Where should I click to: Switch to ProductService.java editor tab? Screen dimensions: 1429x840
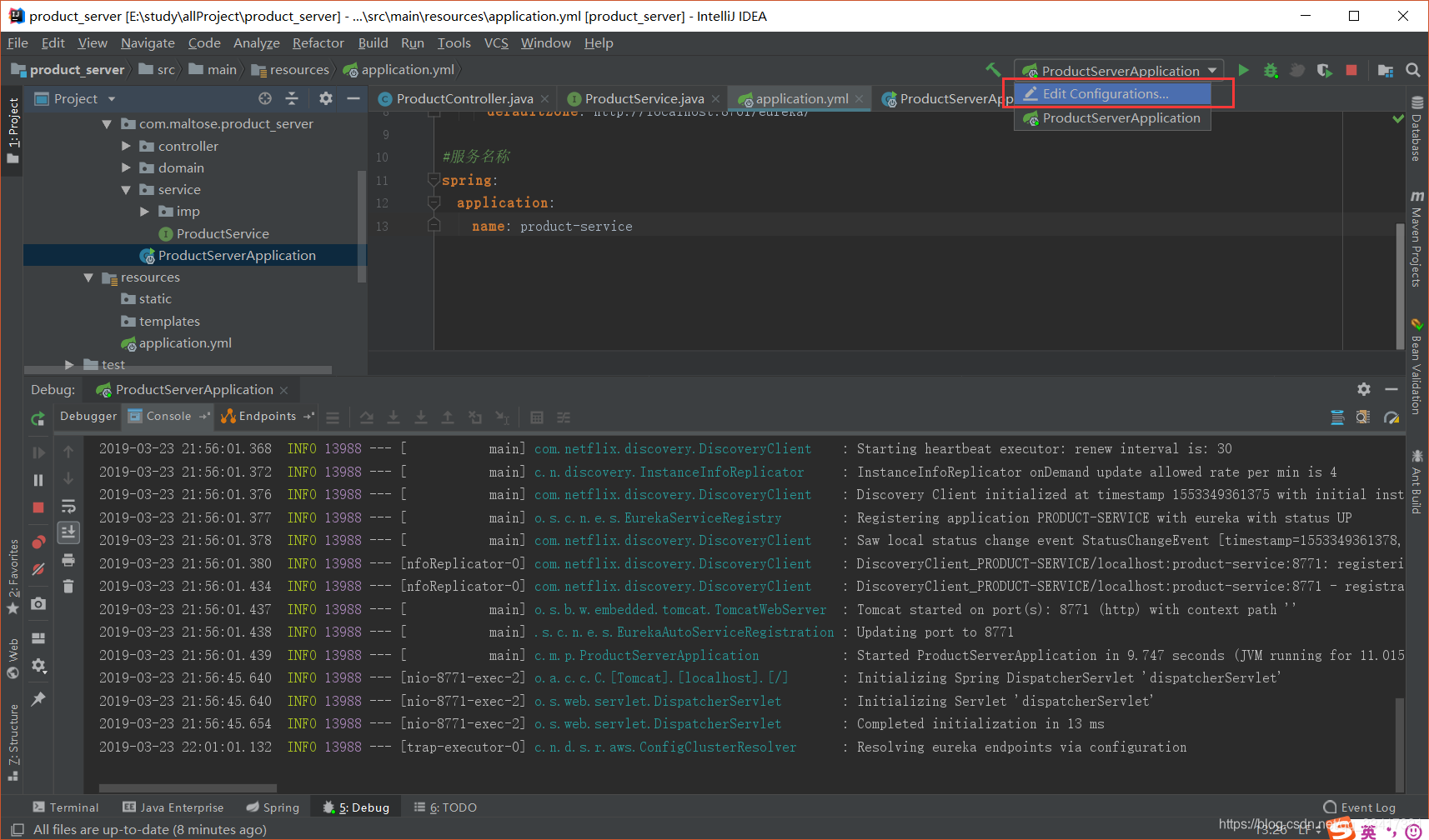[x=644, y=99]
